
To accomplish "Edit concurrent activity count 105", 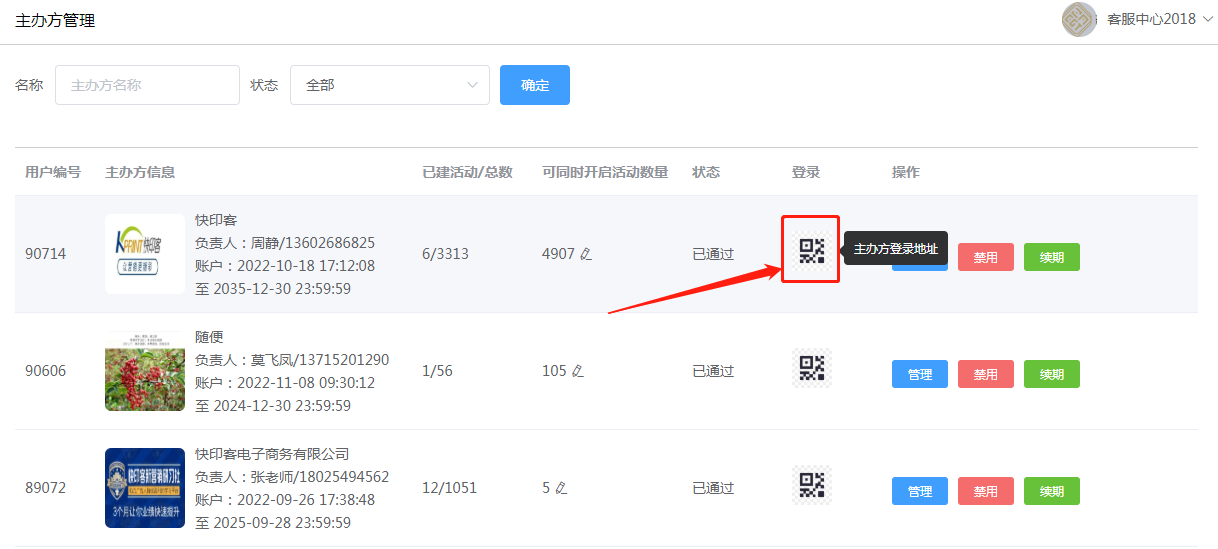I will coord(577,371).
